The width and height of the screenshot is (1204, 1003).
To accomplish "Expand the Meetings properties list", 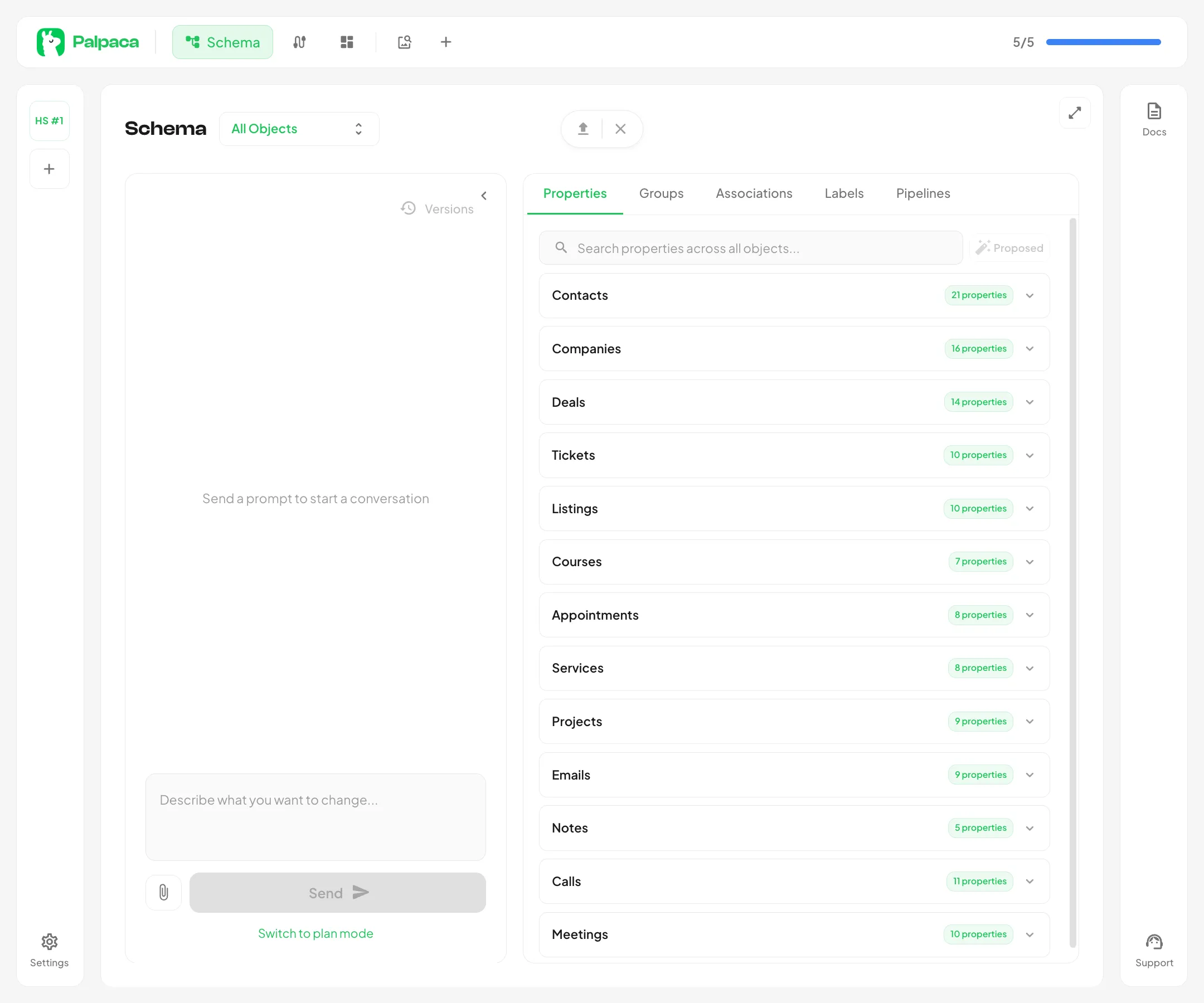I will point(1030,934).
